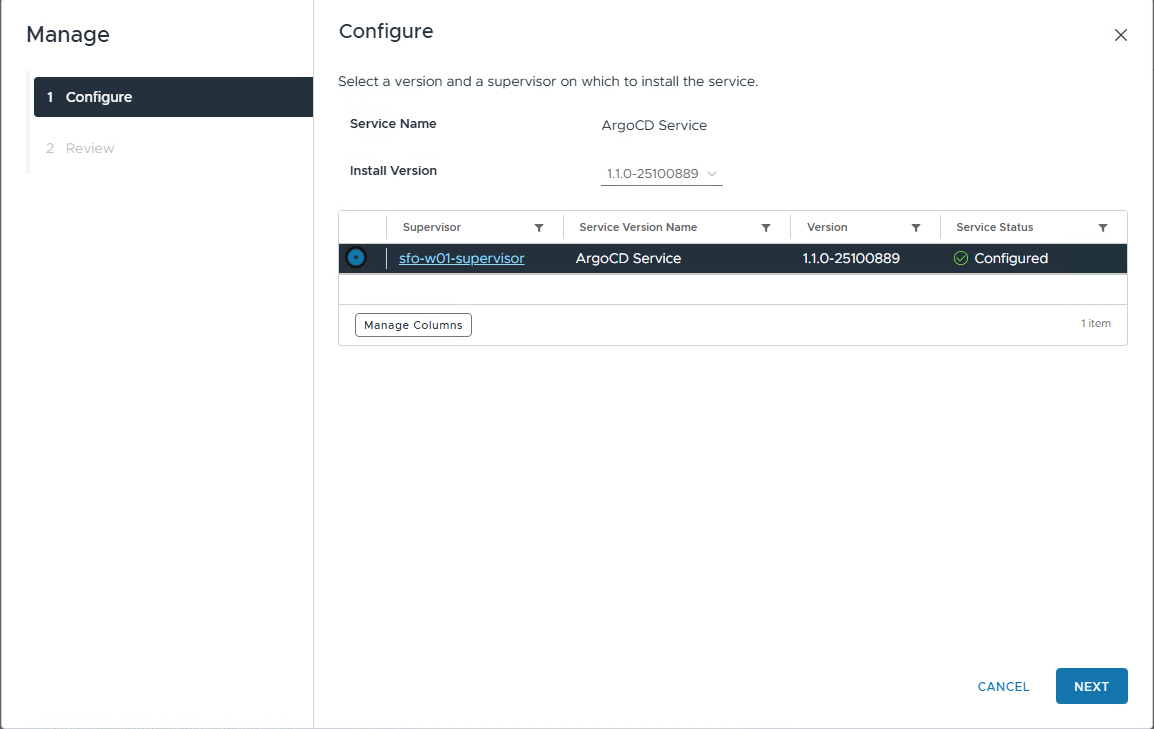The width and height of the screenshot is (1154, 729).
Task: Go to step 2 Review
Action: [90, 148]
